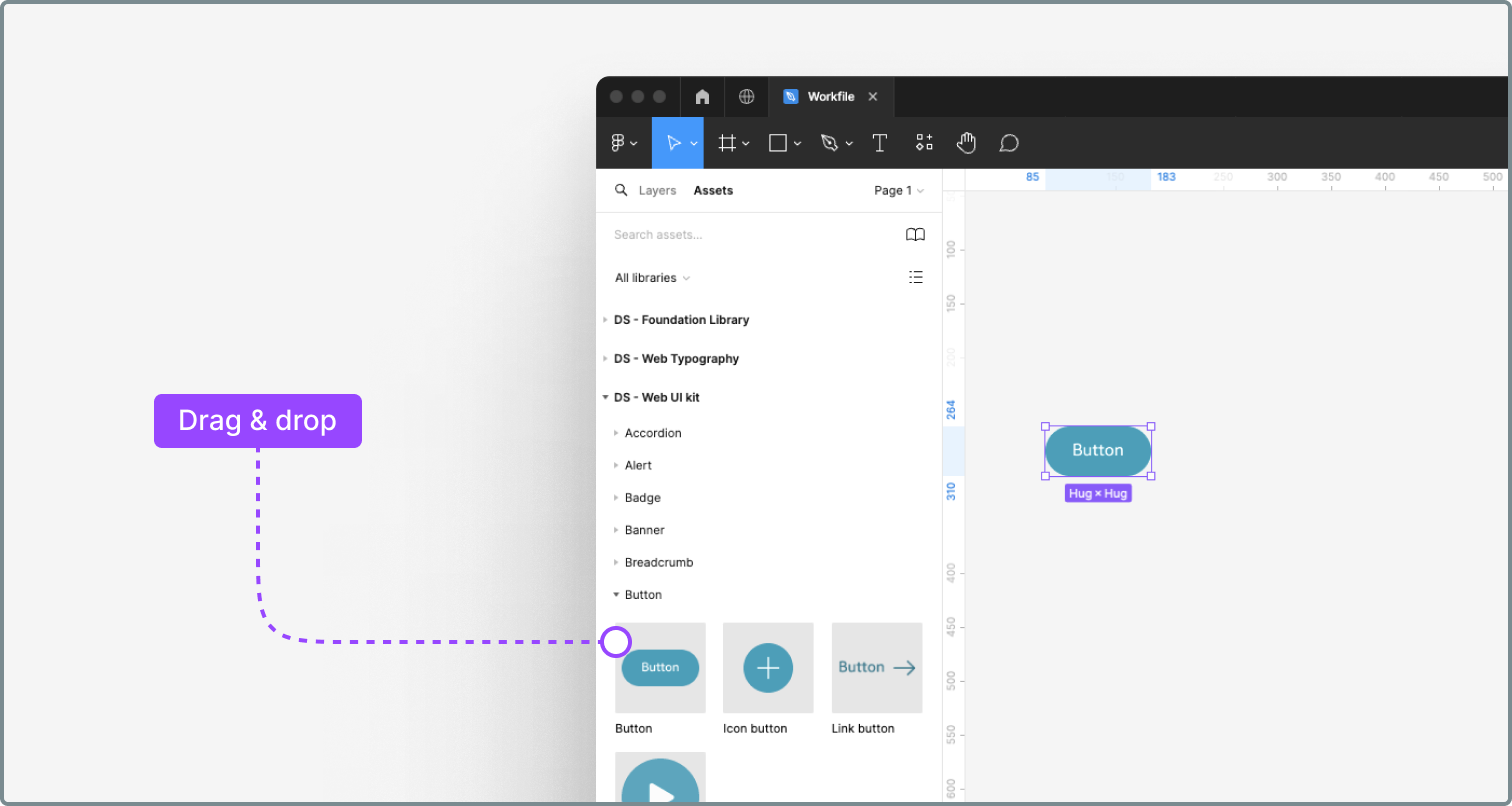
Task: Switch assets to list view
Action: pos(916,277)
